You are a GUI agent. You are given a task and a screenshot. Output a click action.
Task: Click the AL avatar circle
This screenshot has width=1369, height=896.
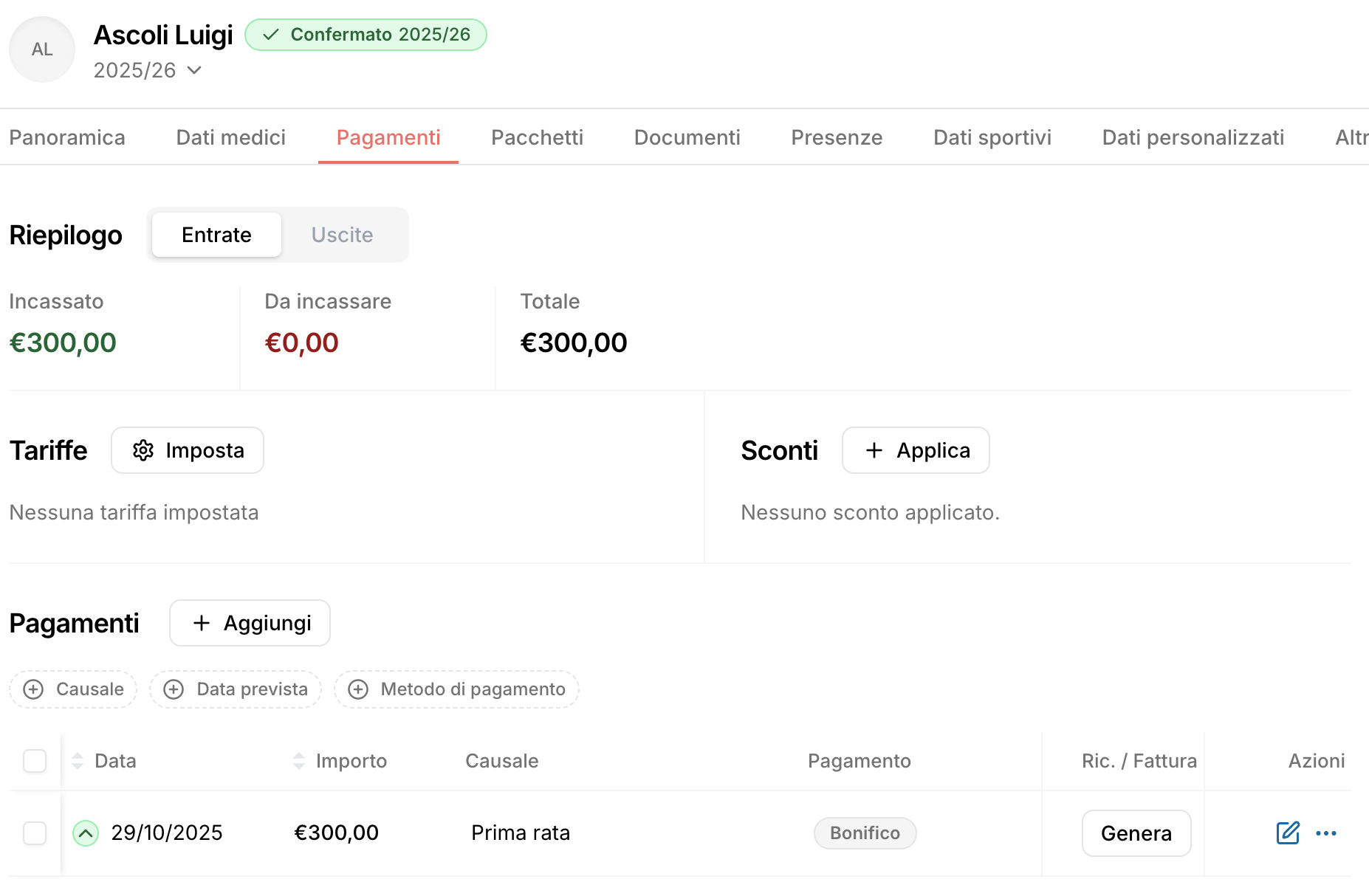pyautogui.click(x=42, y=49)
